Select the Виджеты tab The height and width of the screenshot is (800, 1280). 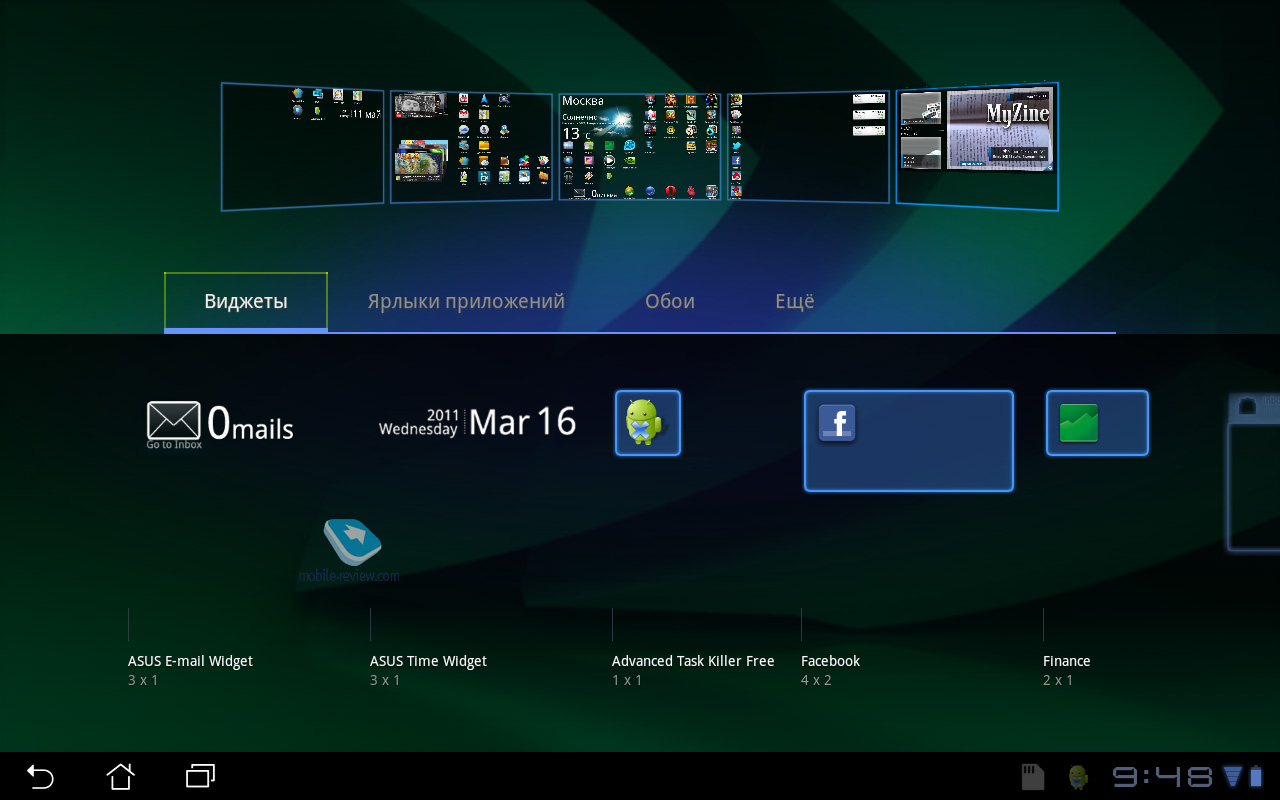(x=246, y=301)
